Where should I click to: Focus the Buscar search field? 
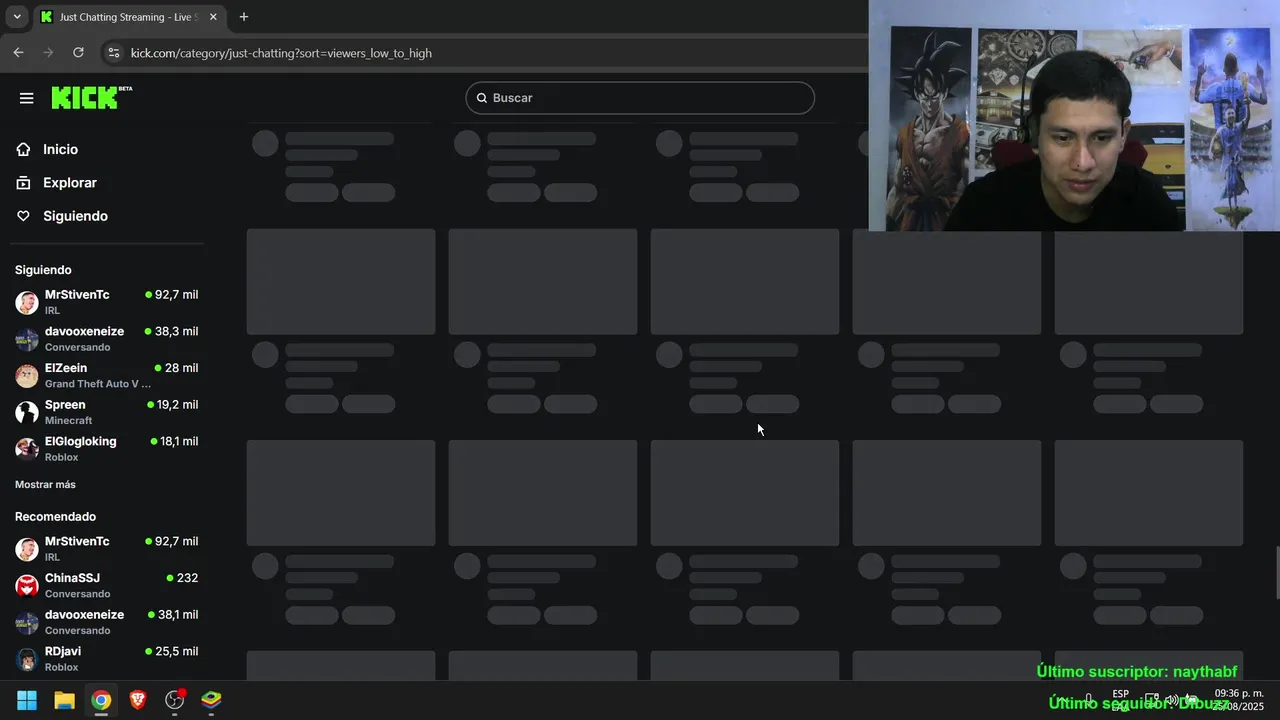640,98
